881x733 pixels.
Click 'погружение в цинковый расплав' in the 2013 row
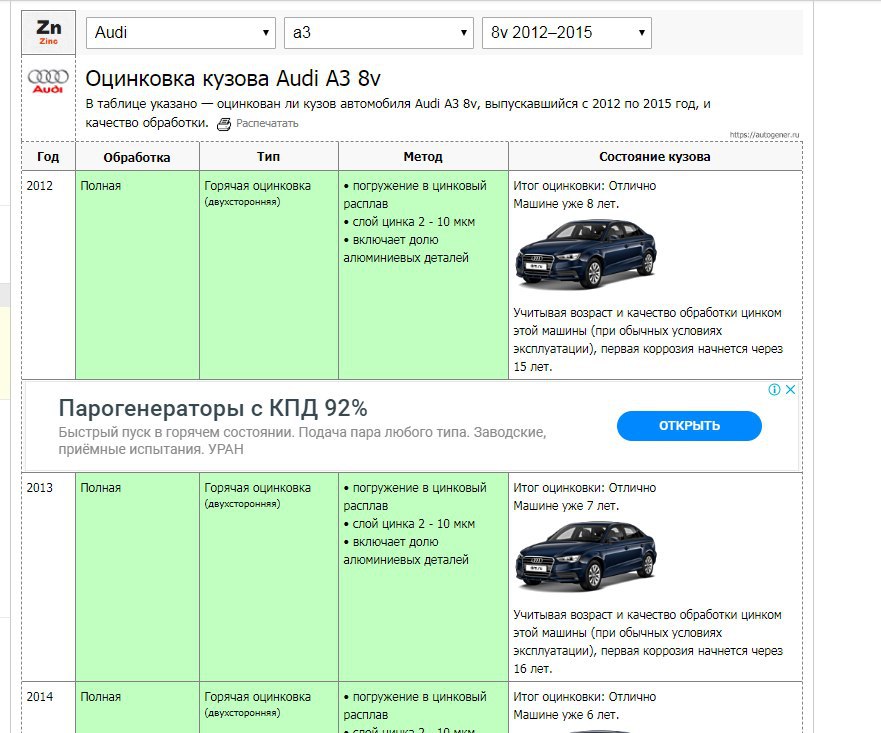[415, 497]
